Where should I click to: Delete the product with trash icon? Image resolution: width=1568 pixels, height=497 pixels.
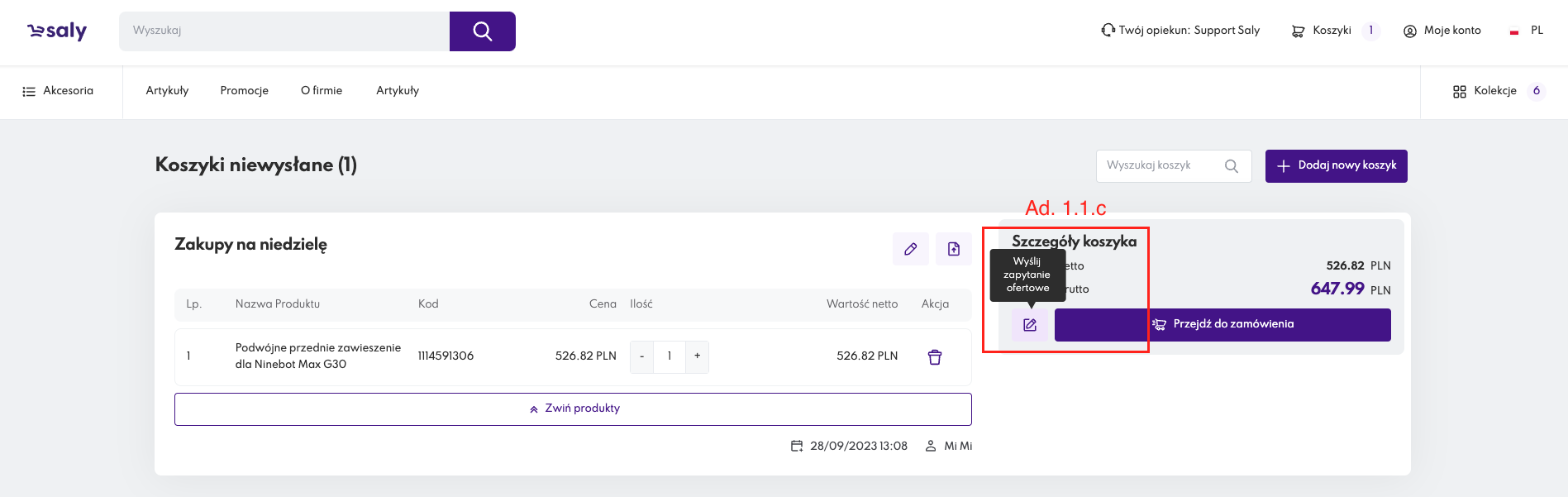[x=934, y=357]
